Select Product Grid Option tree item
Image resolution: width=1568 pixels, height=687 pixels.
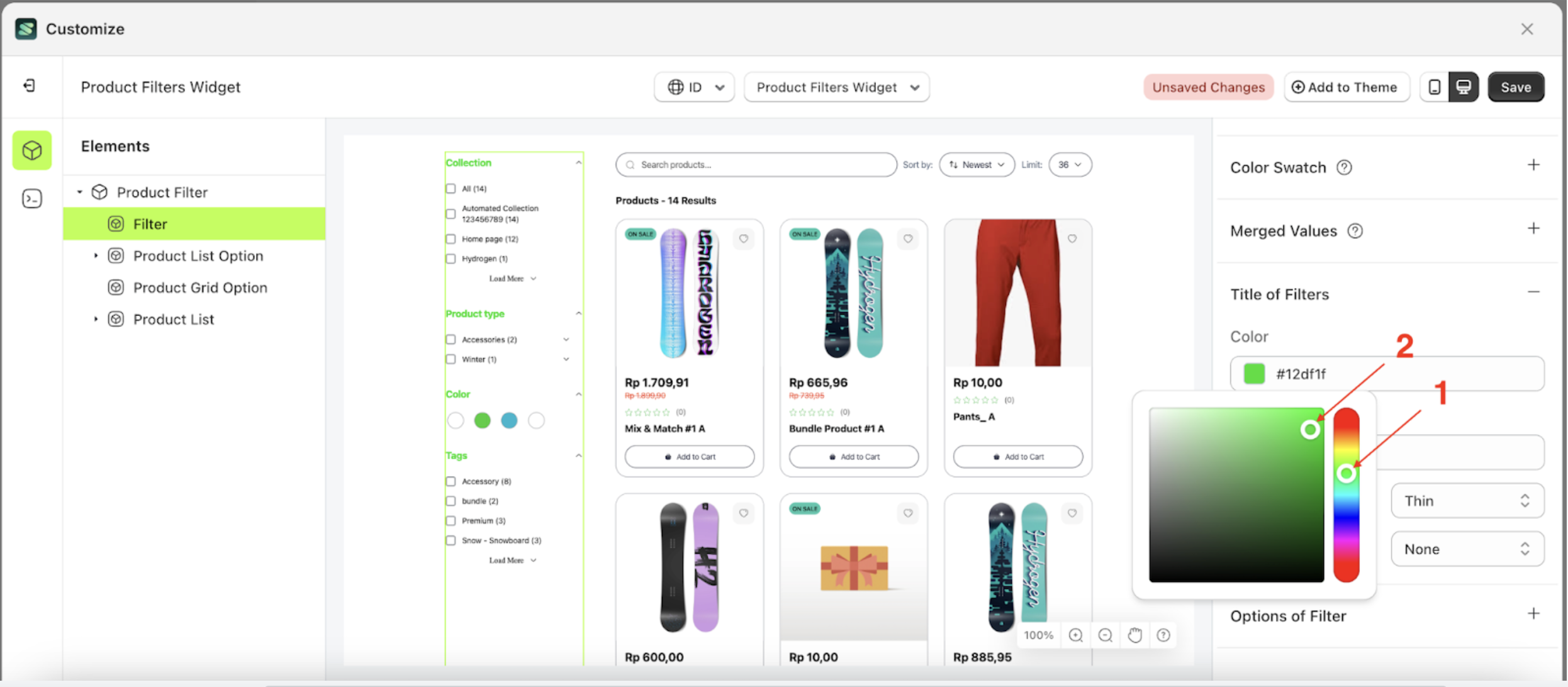pyautogui.click(x=200, y=288)
